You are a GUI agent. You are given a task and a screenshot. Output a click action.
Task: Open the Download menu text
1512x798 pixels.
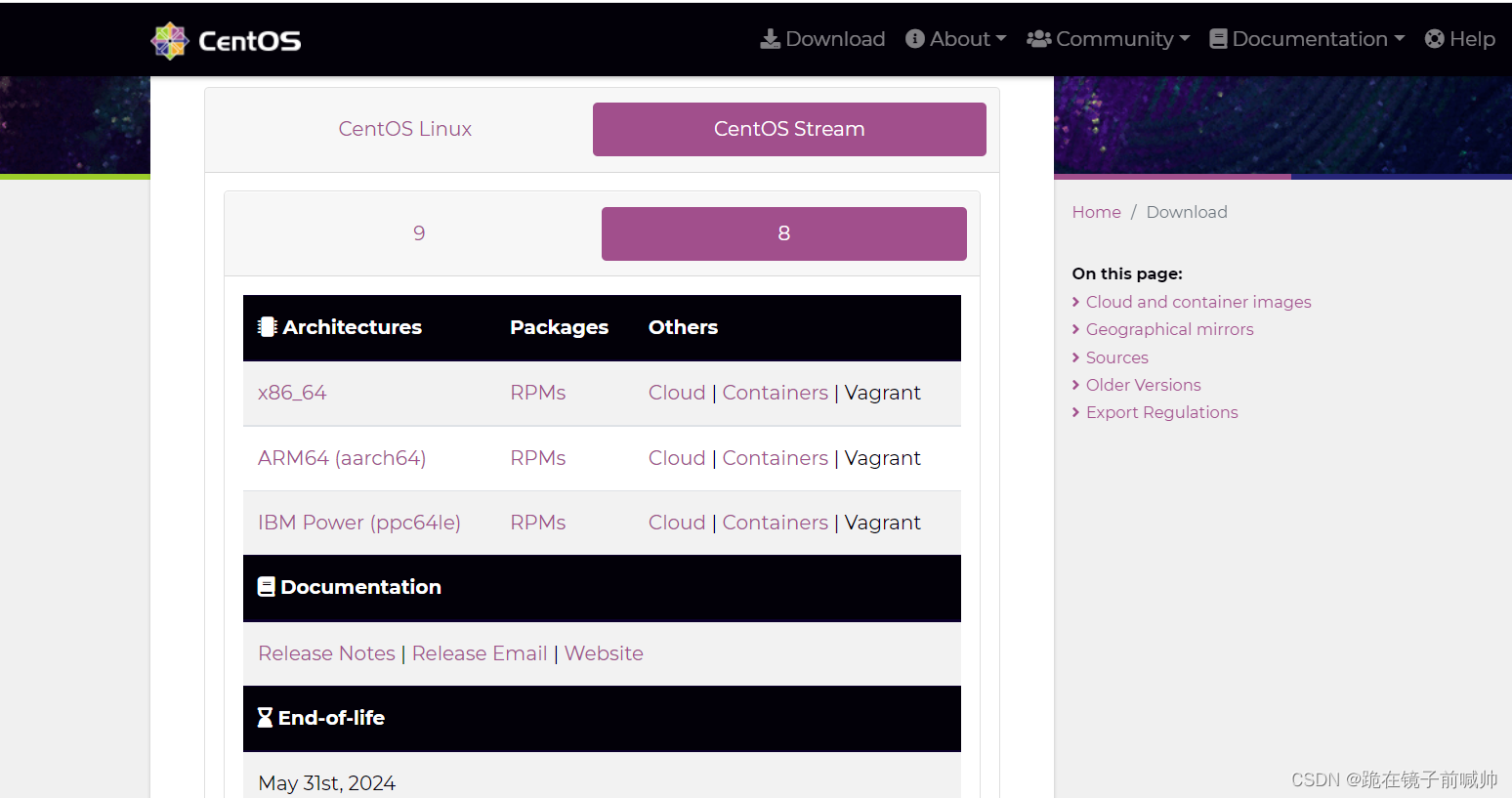coord(835,39)
